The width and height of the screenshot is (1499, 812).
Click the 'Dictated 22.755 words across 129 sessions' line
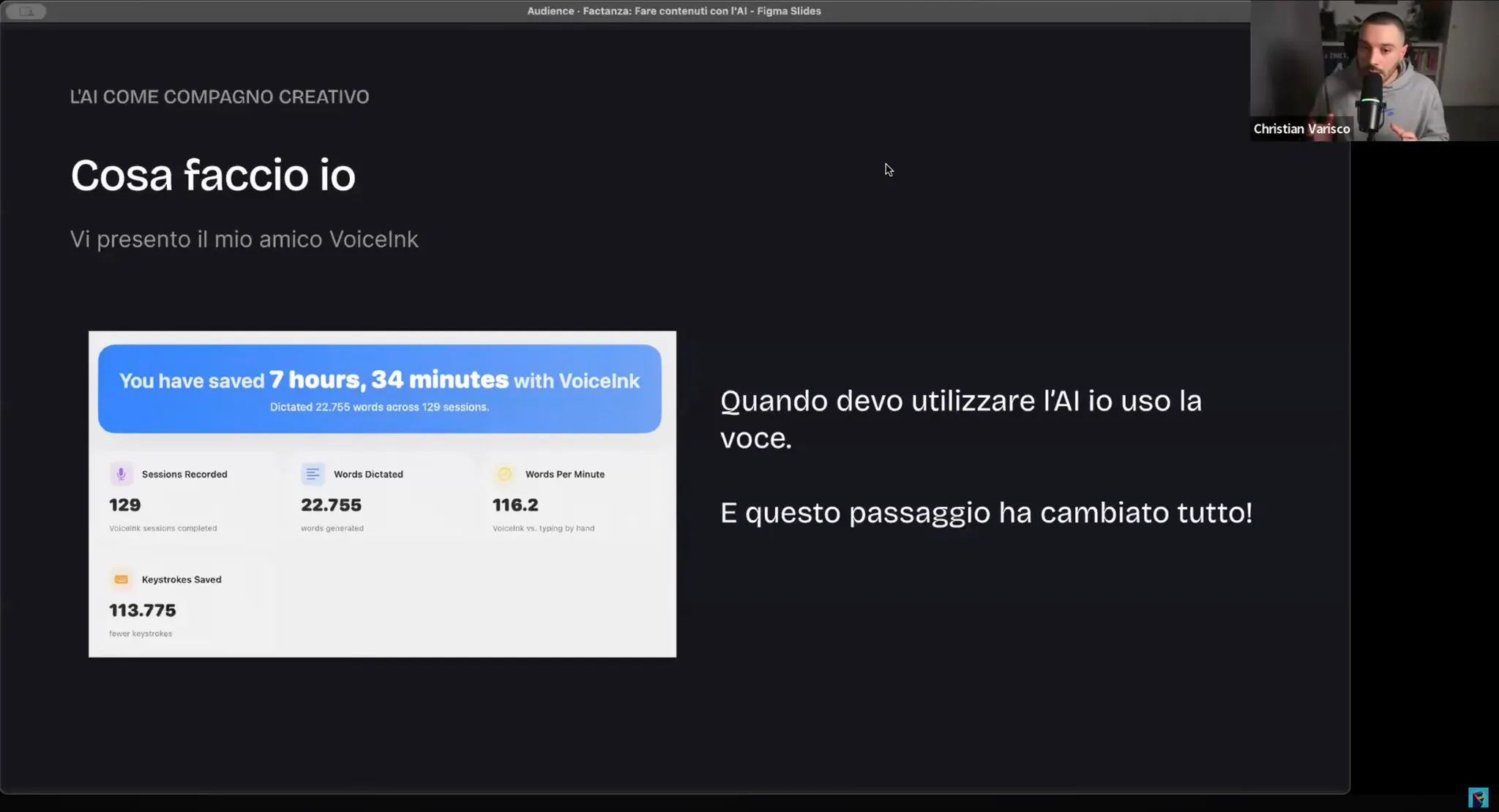(379, 407)
